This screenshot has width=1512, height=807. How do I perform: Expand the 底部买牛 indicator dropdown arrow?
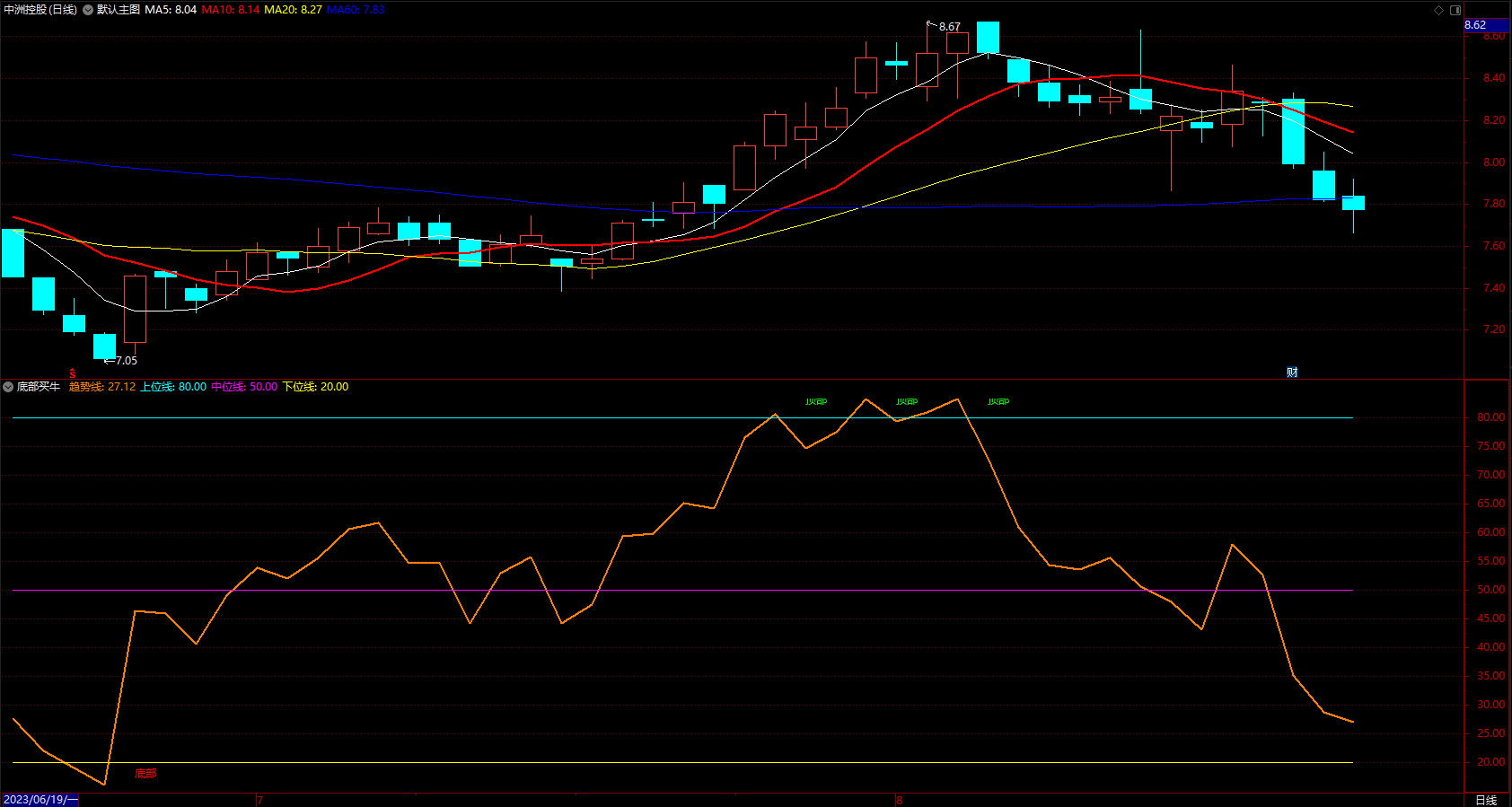pos(8,387)
